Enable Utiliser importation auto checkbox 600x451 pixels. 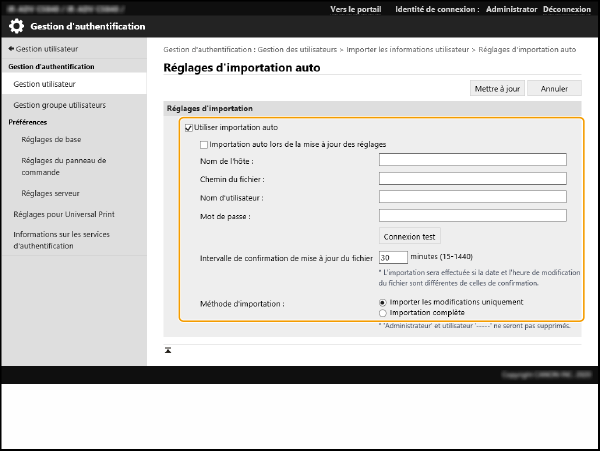(x=188, y=128)
